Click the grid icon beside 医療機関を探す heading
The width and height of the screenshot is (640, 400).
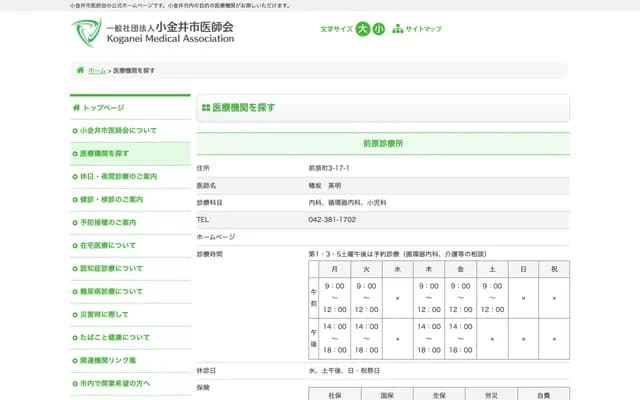point(205,107)
